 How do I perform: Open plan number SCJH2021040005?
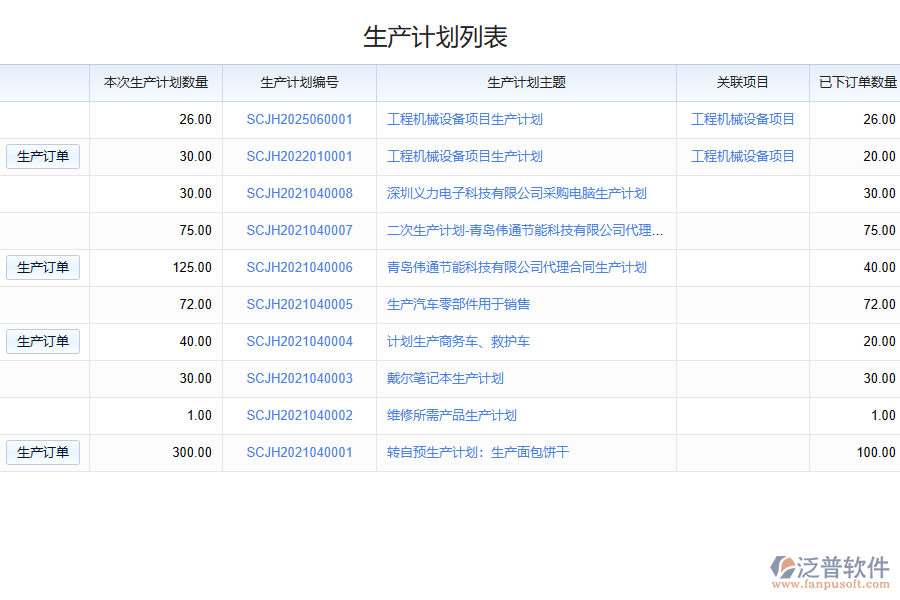tap(299, 305)
